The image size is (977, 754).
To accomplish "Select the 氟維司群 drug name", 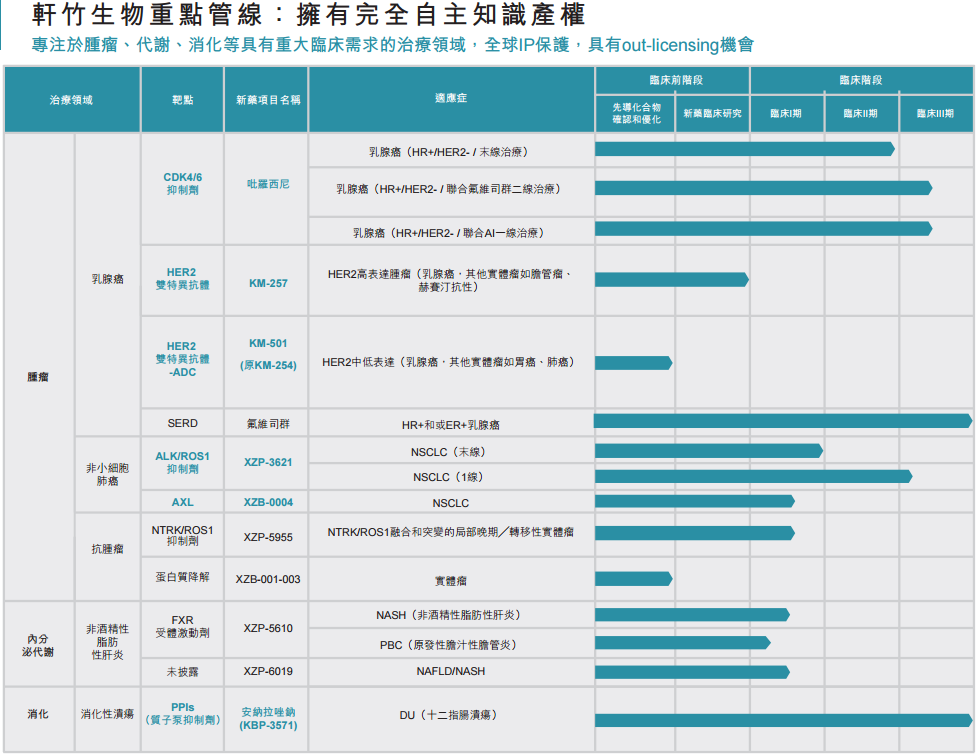I will (268, 424).
